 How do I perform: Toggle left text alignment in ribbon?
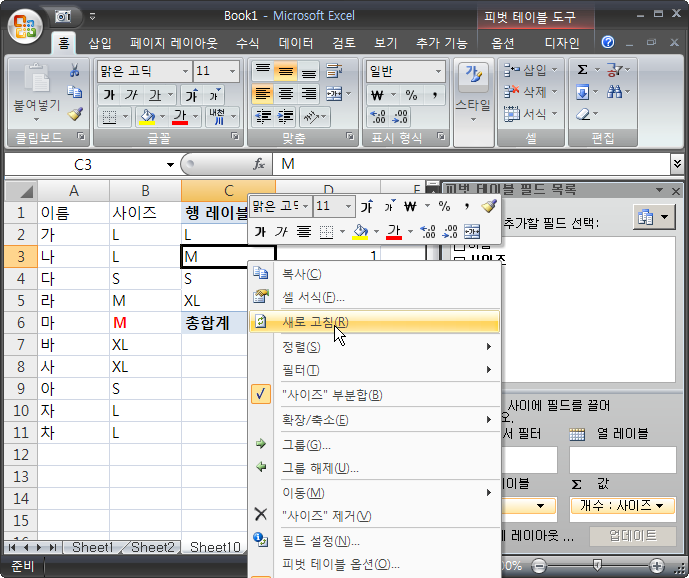pyautogui.click(x=263, y=94)
